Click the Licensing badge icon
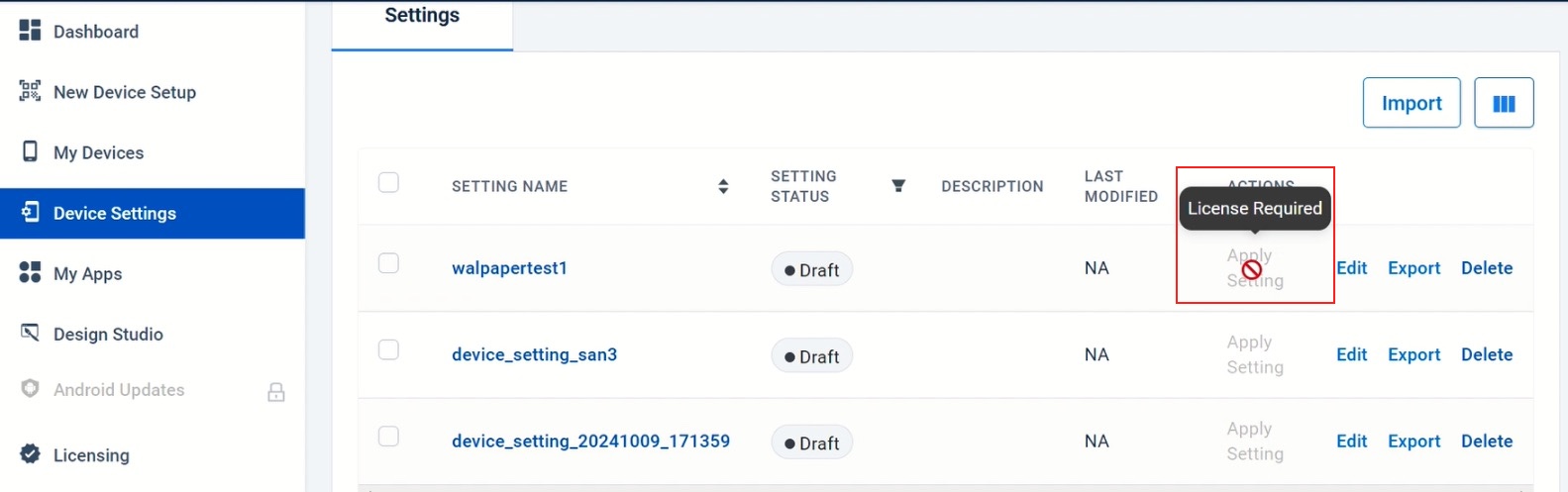This screenshot has height=492, width=1568. [30, 453]
